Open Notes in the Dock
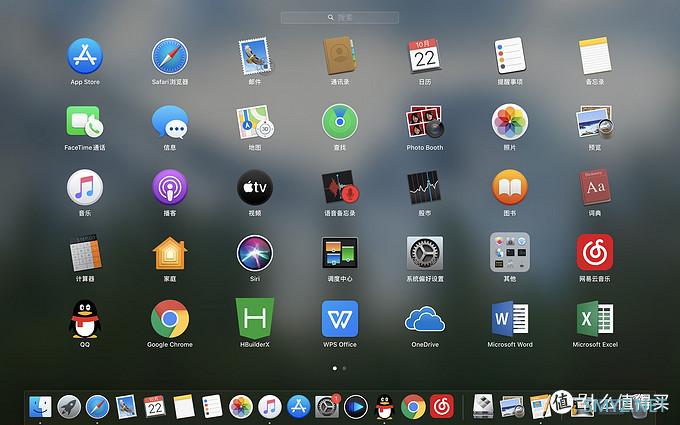Viewport: 680px width, 425px height. [184, 407]
